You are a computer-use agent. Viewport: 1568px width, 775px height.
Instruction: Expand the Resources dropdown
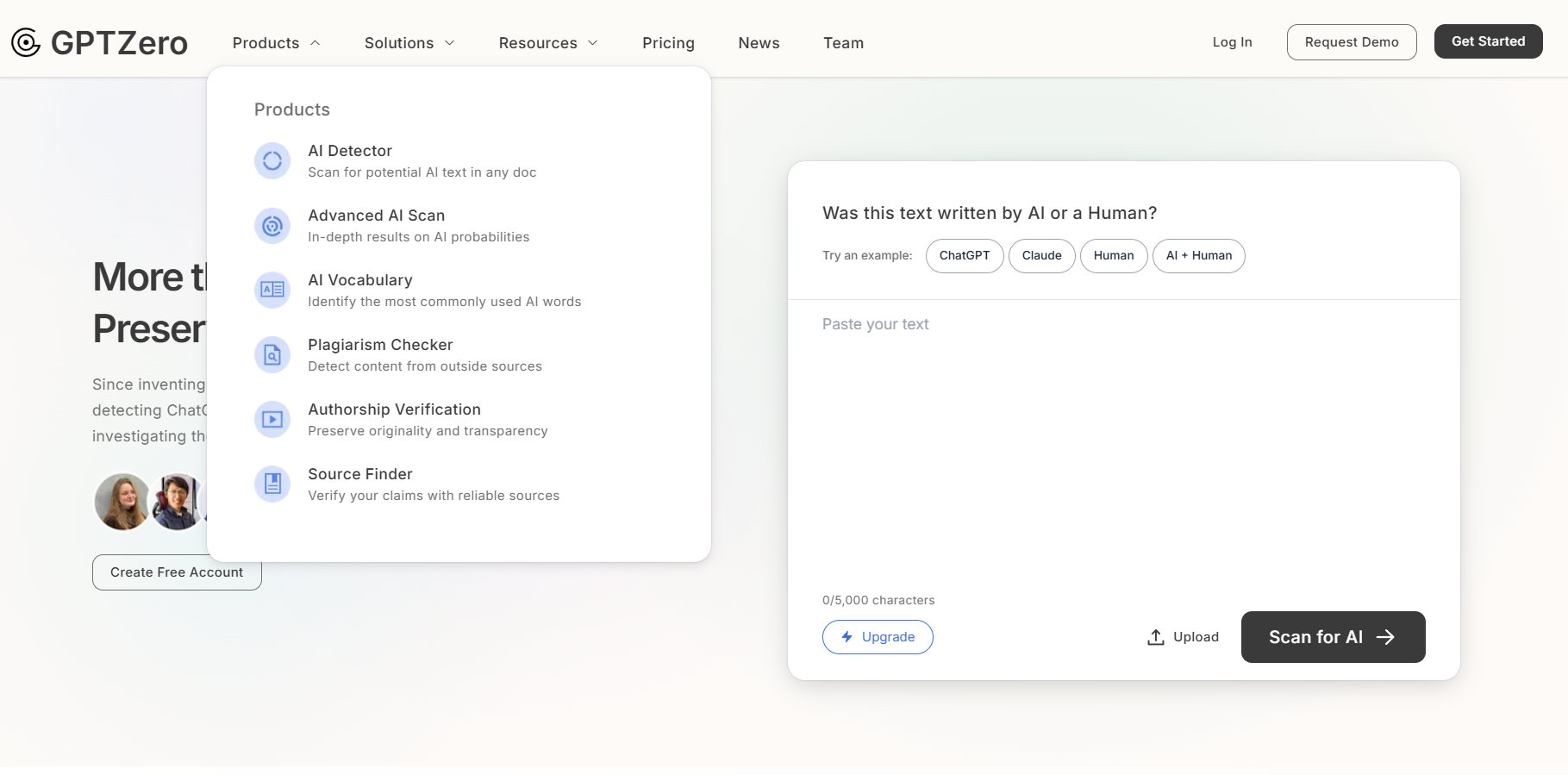point(547,43)
